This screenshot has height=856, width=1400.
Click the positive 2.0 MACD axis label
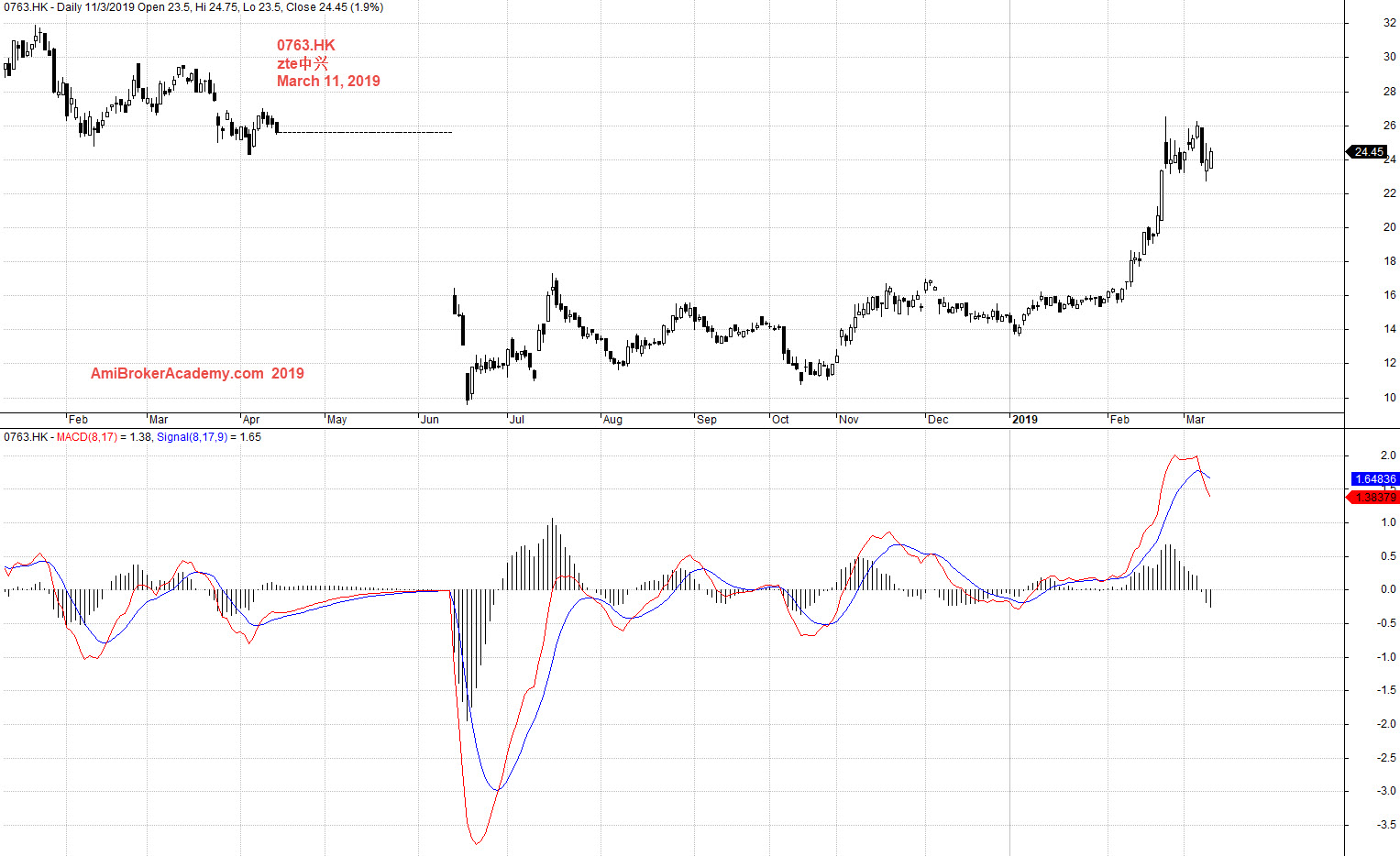pos(1388,455)
